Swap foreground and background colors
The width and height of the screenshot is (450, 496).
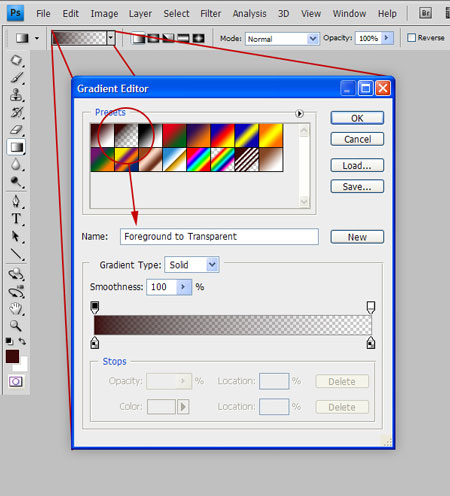click(22, 341)
